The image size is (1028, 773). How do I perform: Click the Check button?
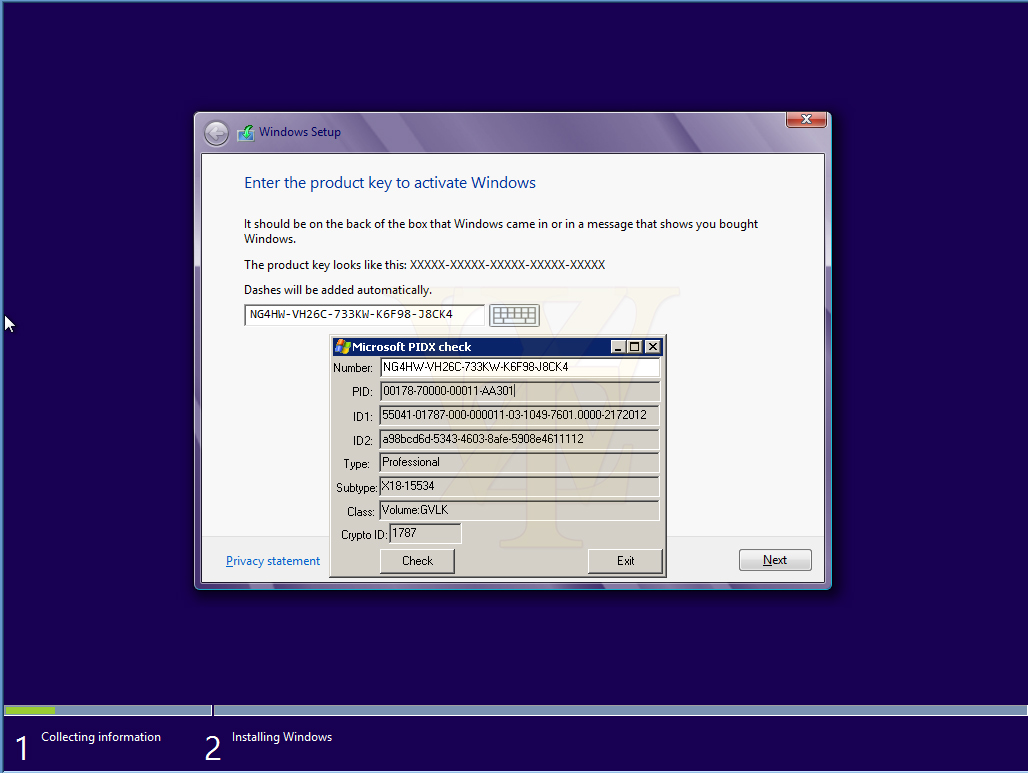417,561
